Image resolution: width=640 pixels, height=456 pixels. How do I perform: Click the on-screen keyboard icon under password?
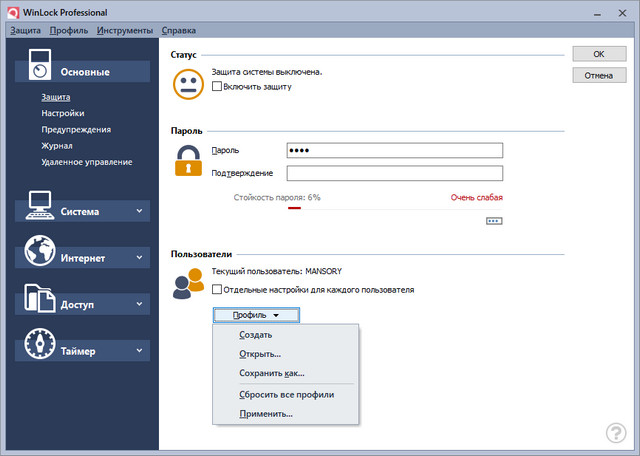494,221
